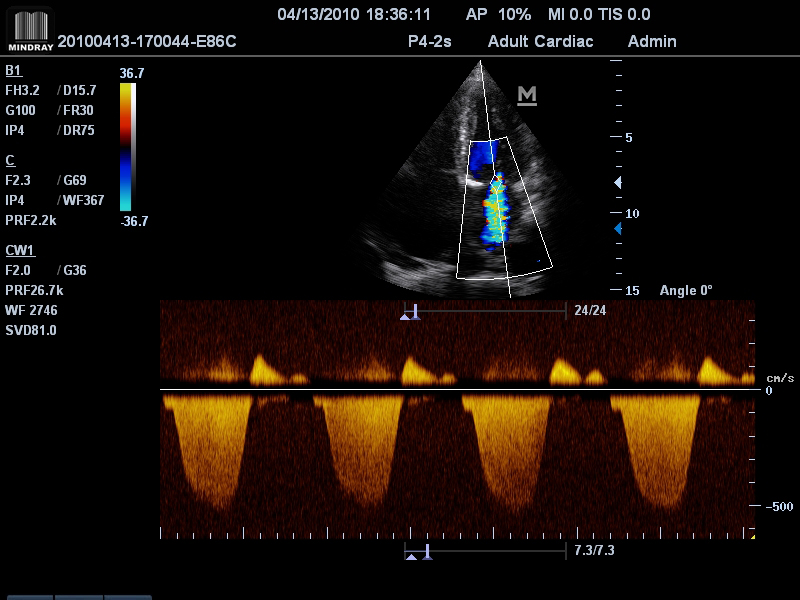The width and height of the screenshot is (800, 600).
Task: Click the Admin user label
Action: [651, 41]
